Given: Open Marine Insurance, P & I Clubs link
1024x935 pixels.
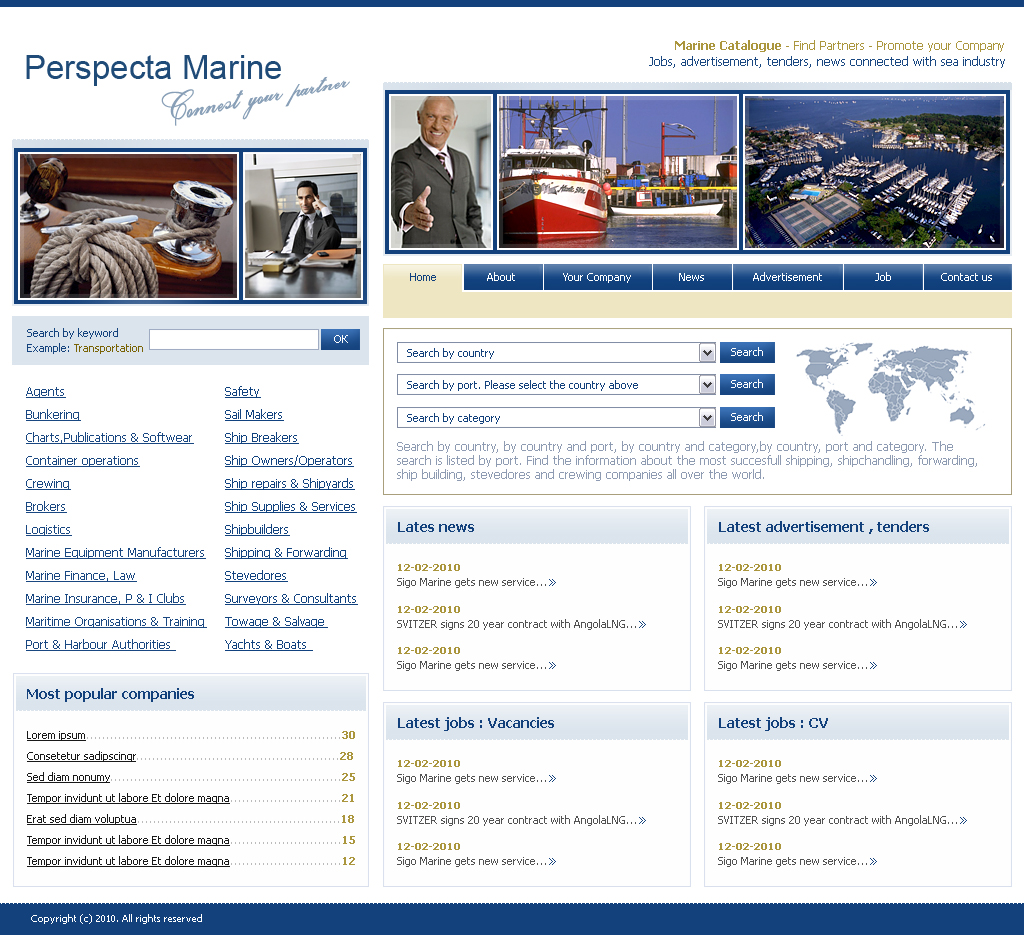Looking at the screenshot, I should coord(105,599).
